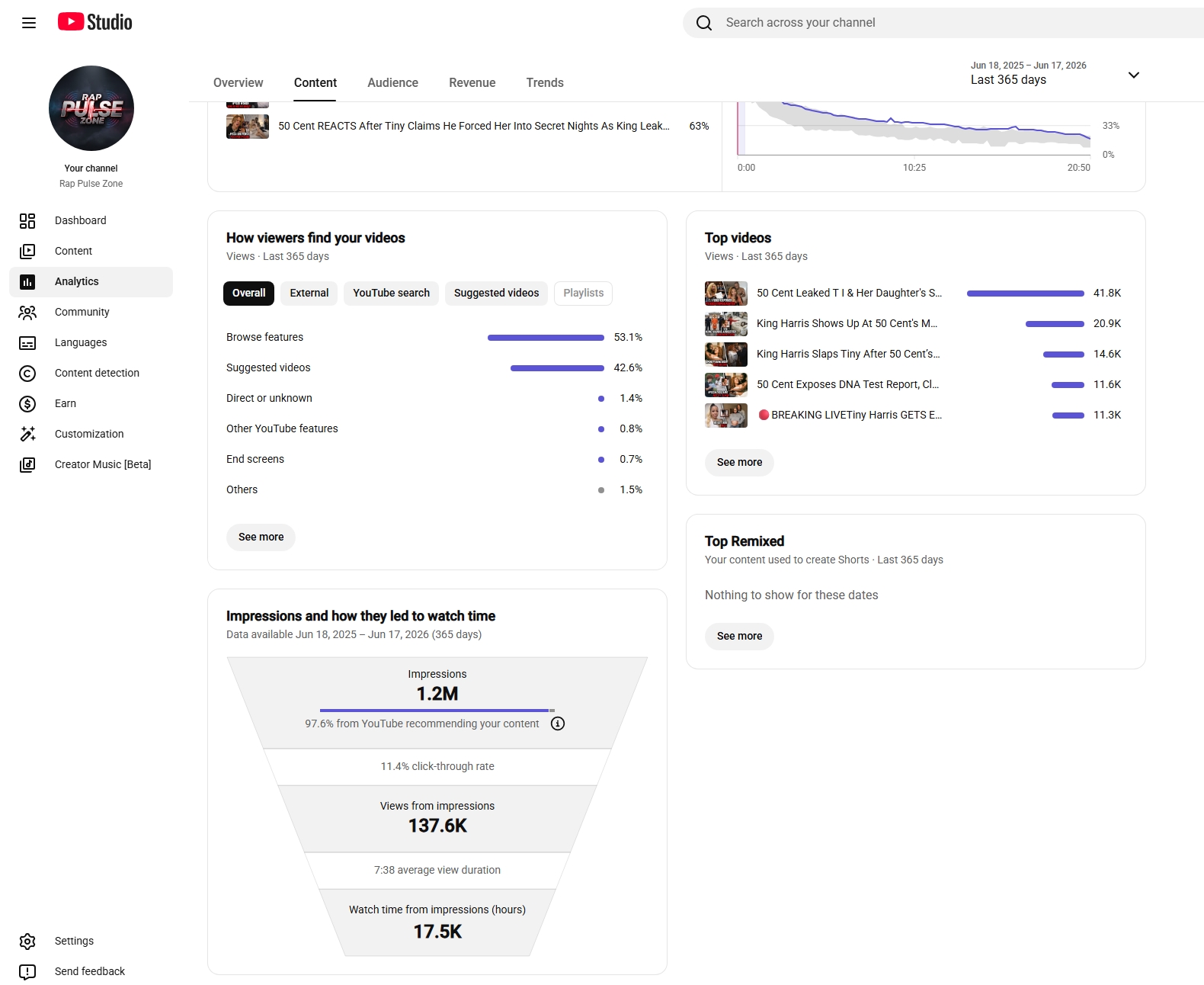Click 50 Cent Leaked T I video title
1204x985 pixels.
coord(849,293)
